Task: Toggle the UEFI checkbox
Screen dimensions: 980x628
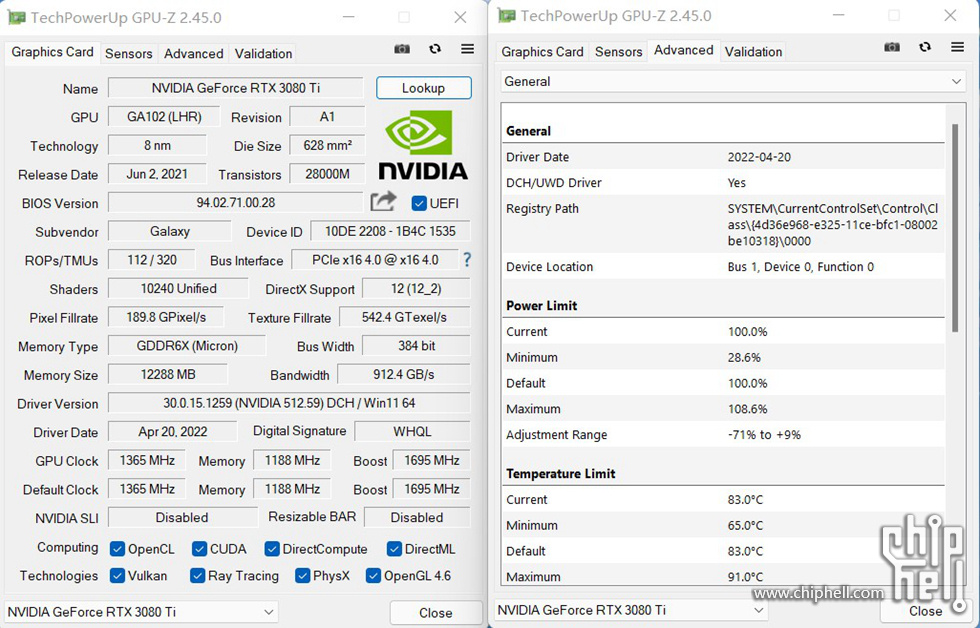Action: 419,203
